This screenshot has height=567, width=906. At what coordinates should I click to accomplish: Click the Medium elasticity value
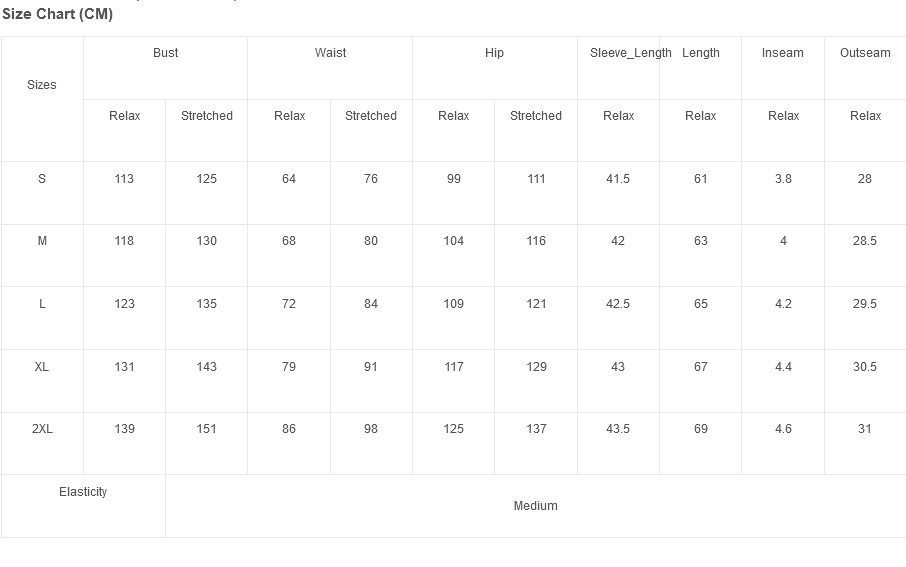536,506
